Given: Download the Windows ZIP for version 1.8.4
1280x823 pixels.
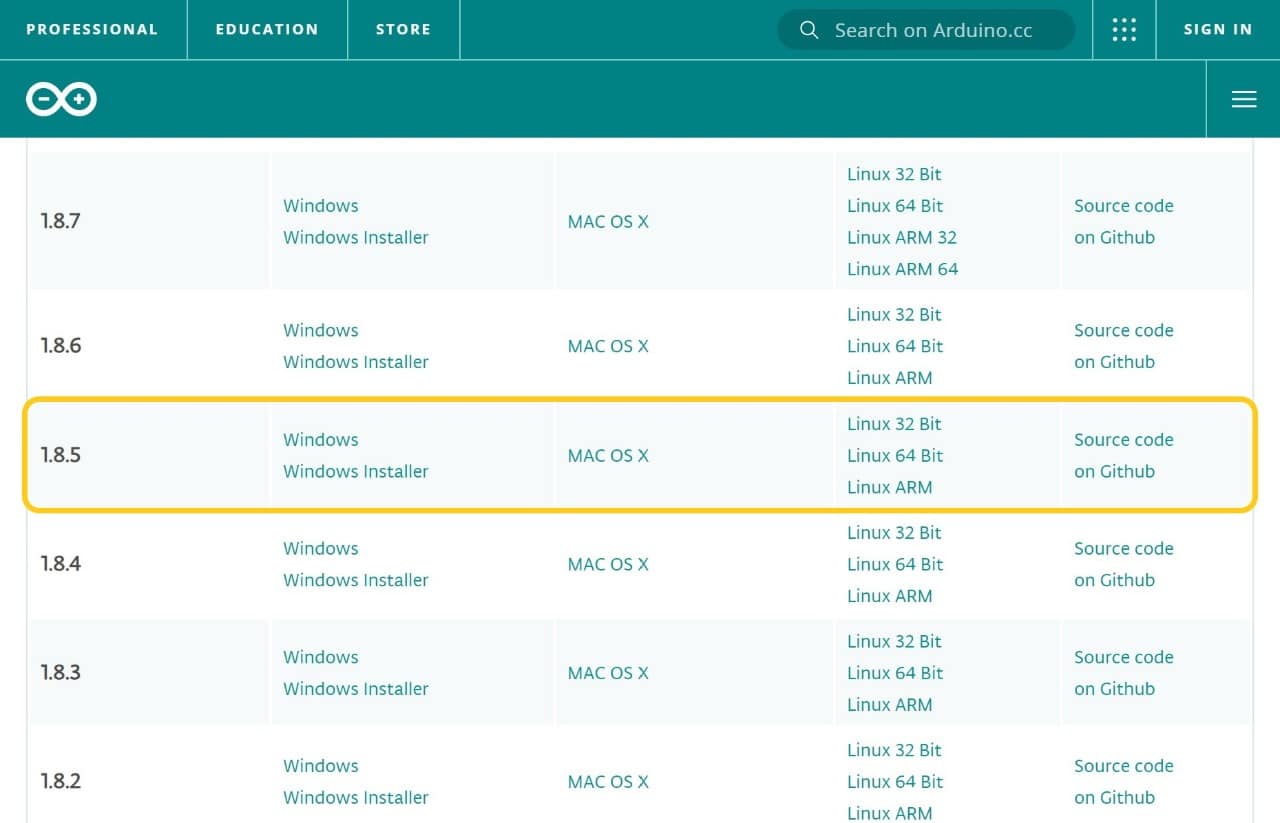Looking at the screenshot, I should click(x=320, y=549).
